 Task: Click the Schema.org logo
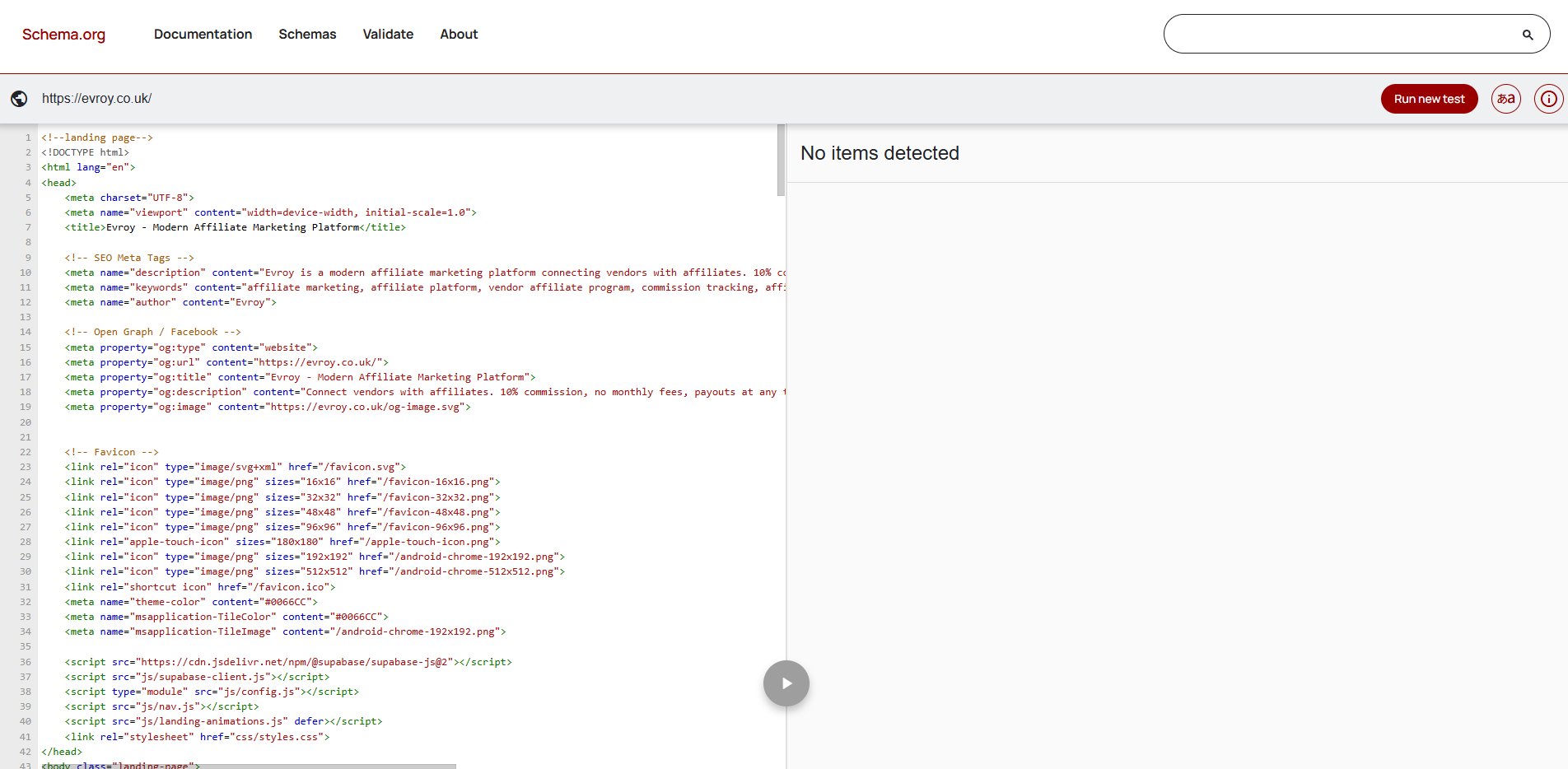63,34
